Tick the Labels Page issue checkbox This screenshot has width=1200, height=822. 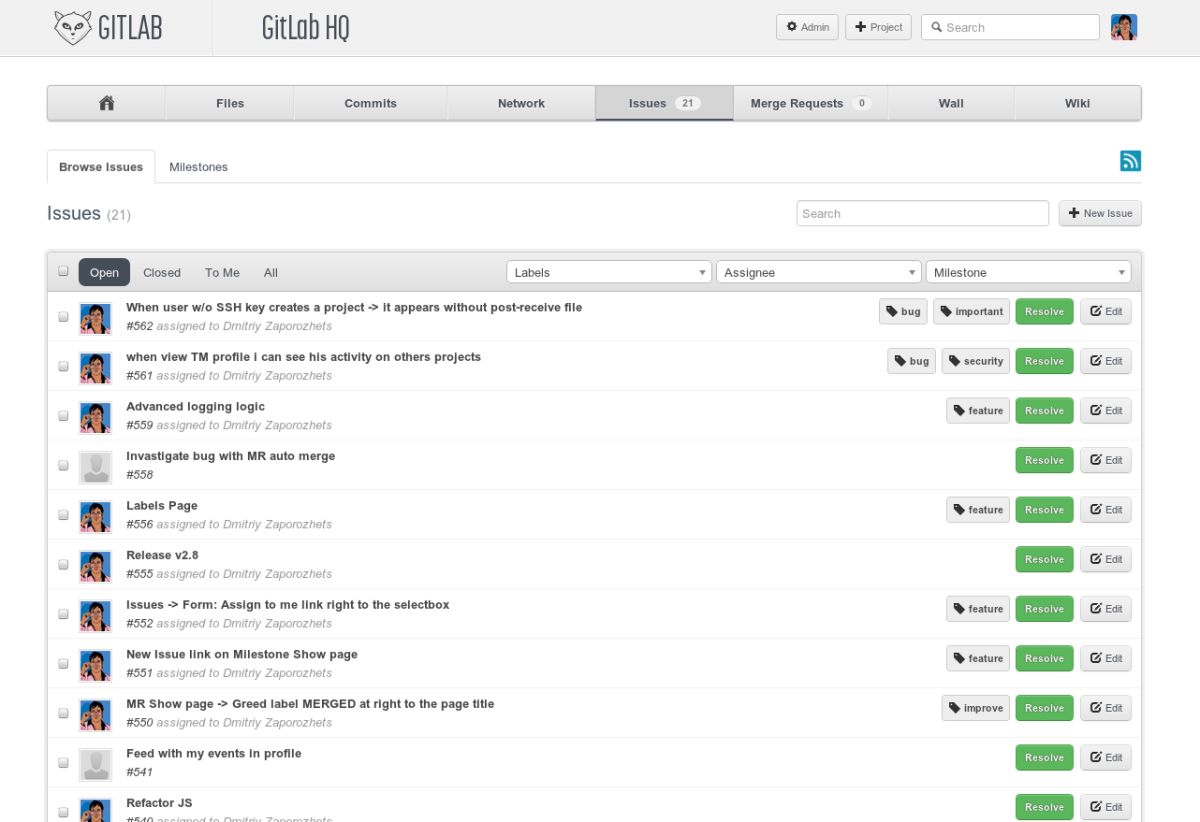click(64, 515)
